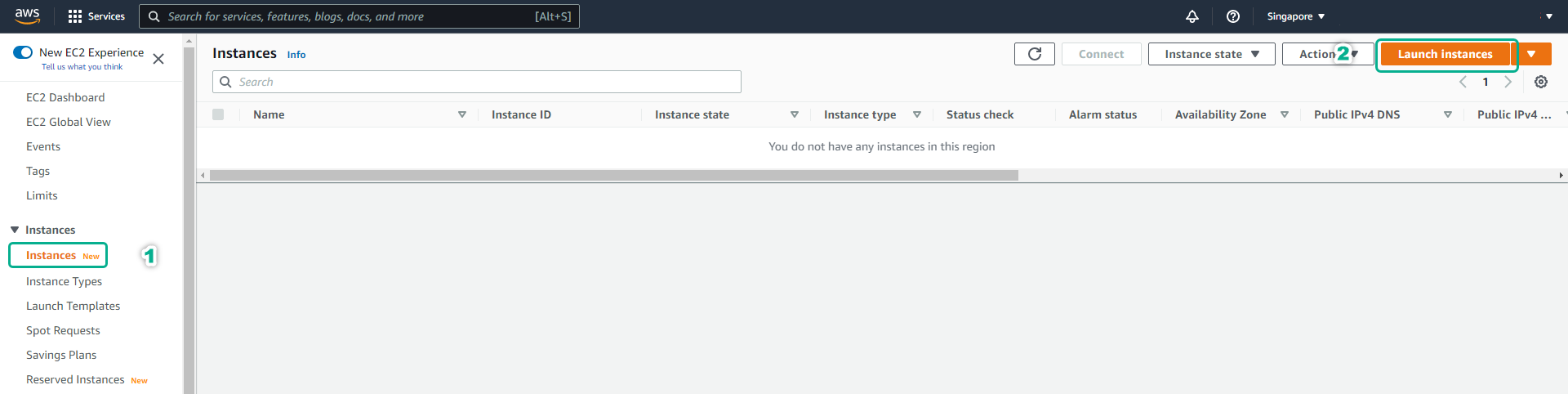The width and height of the screenshot is (1568, 394).
Task: Toggle the New EC2 Experience switch
Action: [x=23, y=52]
